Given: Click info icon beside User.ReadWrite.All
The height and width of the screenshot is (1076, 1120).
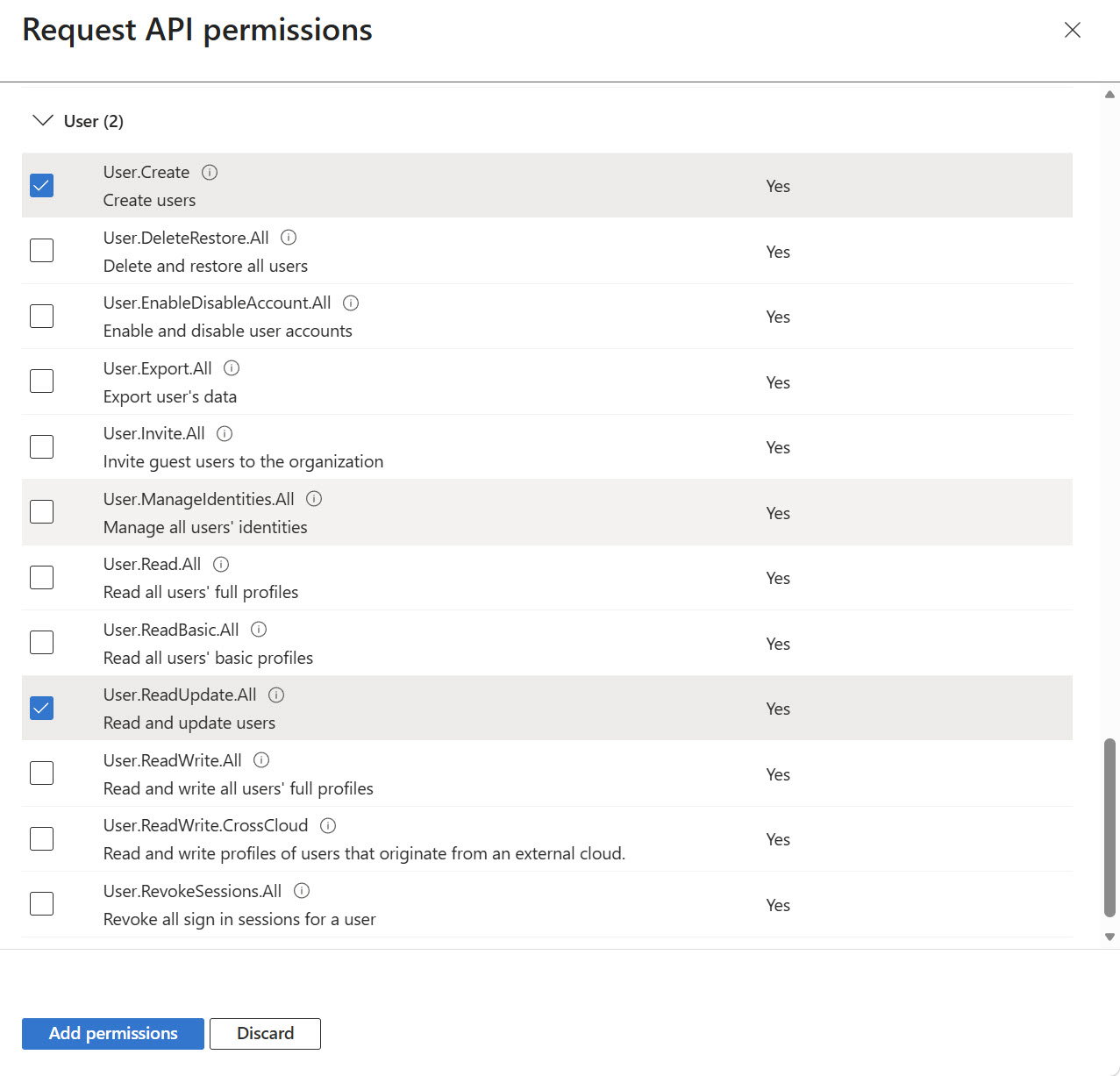Looking at the screenshot, I should coord(261,760).
